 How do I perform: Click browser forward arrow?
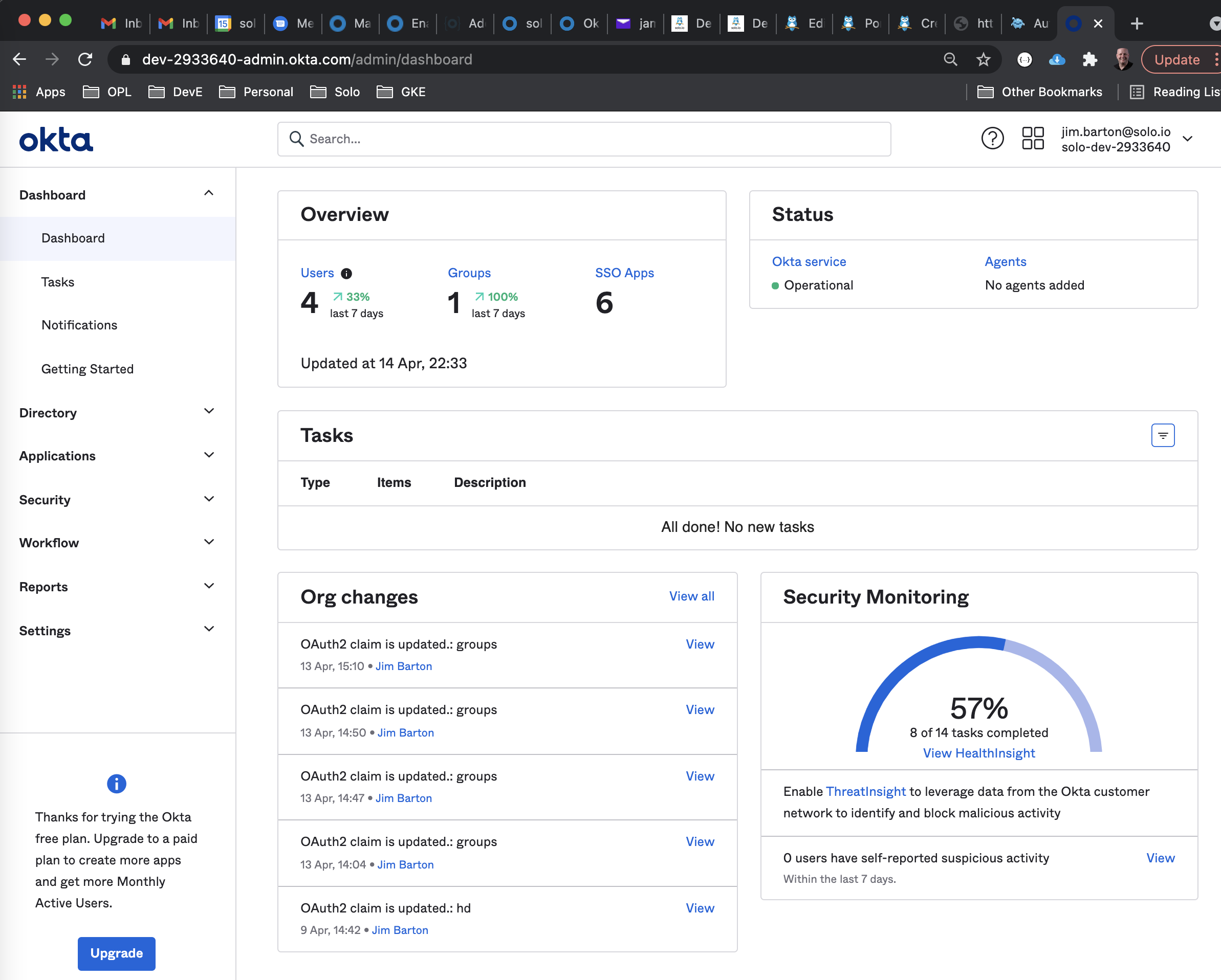tap(52, 59)
